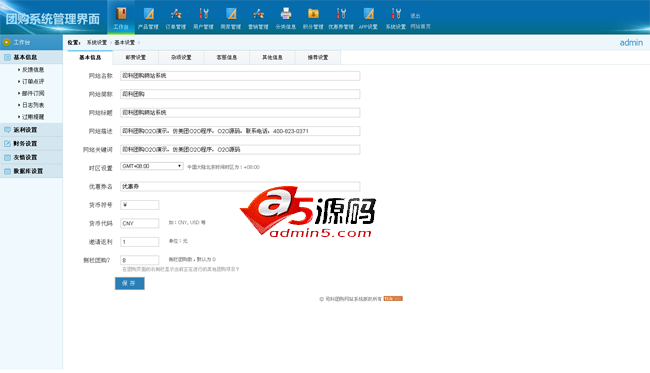This screenshot has width=650, height=373.
Task: Click the 网站关键词 input field
Action: point(240,150)
